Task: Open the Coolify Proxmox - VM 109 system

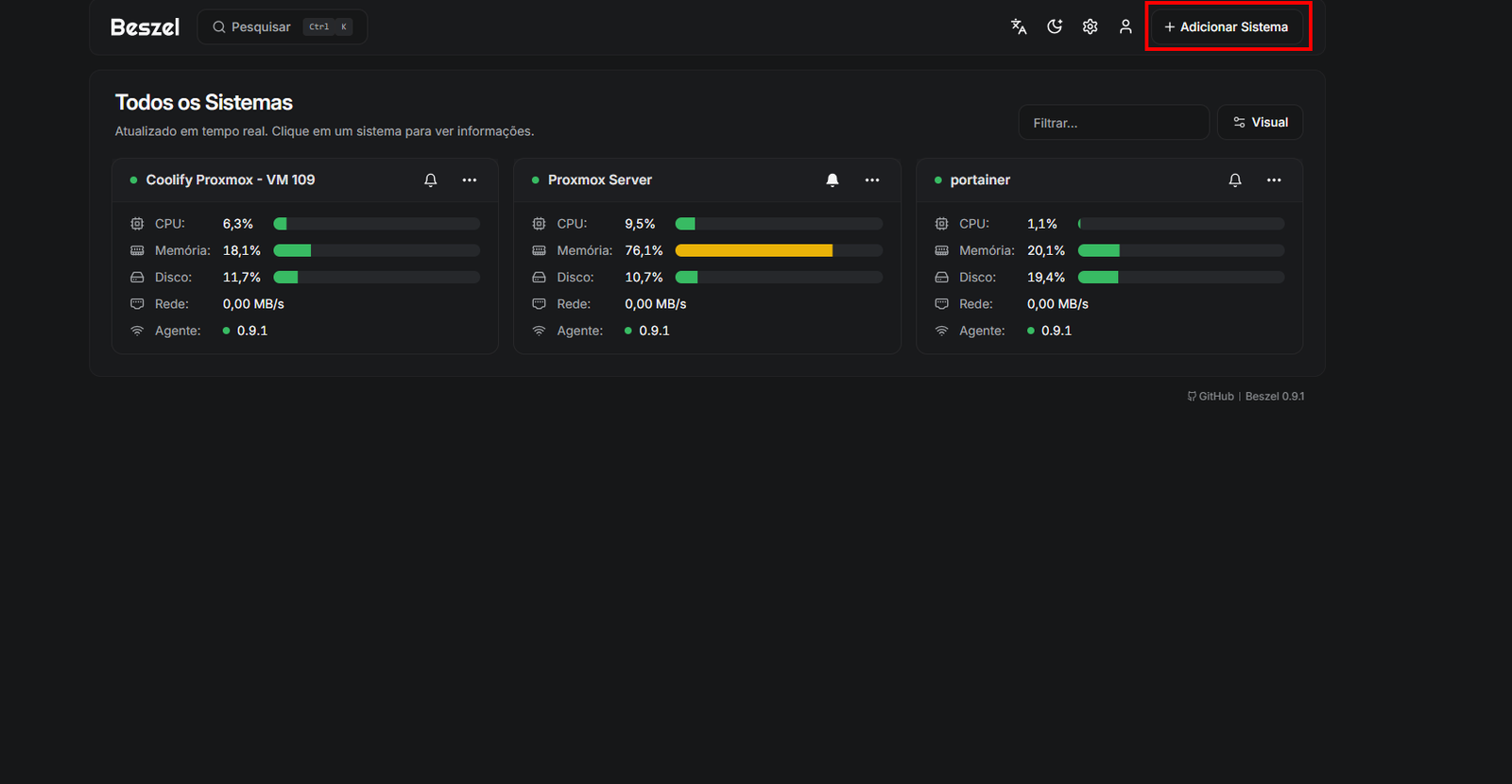Action: tap(230, 180)
